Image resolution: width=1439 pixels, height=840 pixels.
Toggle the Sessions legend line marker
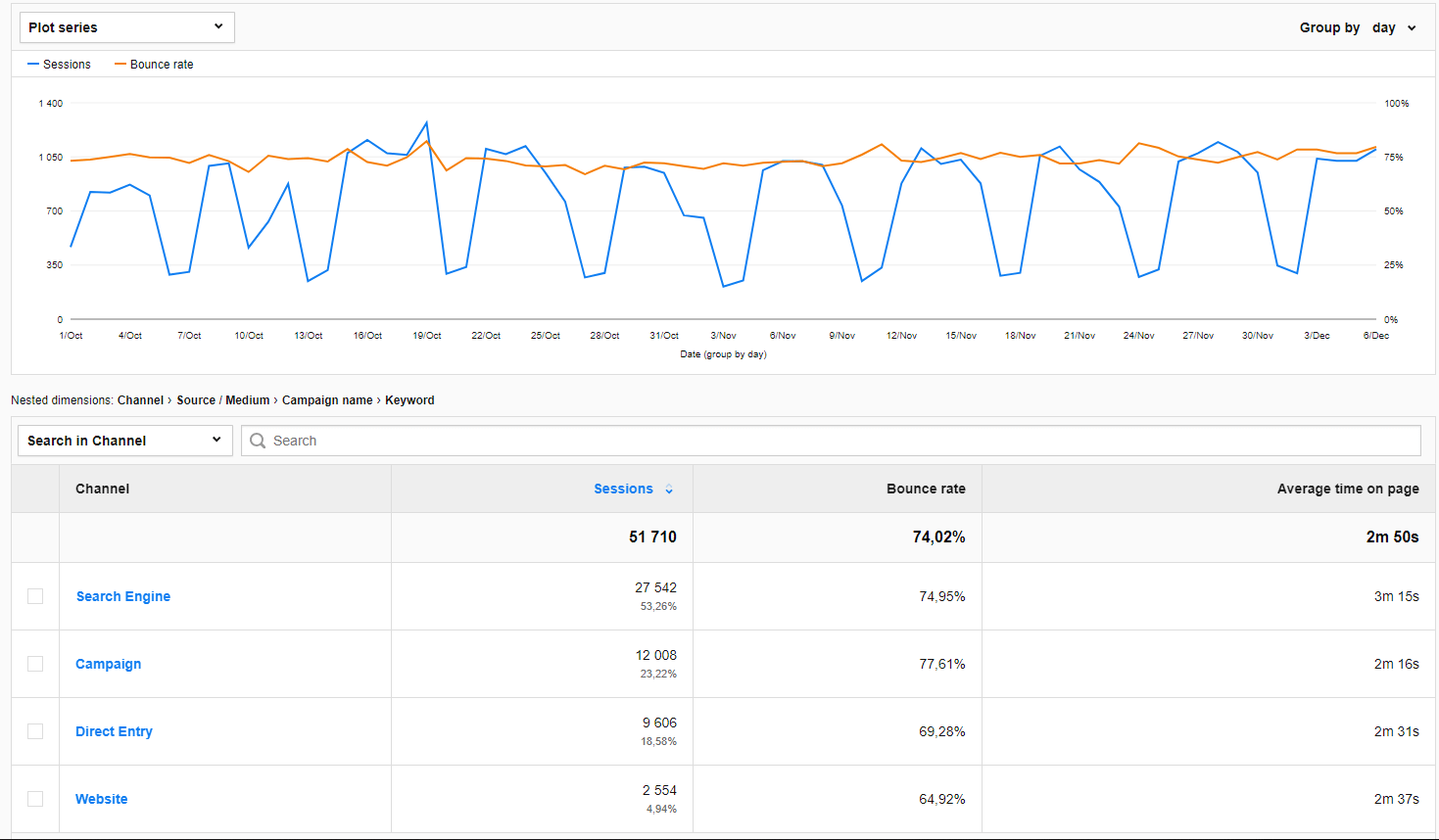point(33,65)
